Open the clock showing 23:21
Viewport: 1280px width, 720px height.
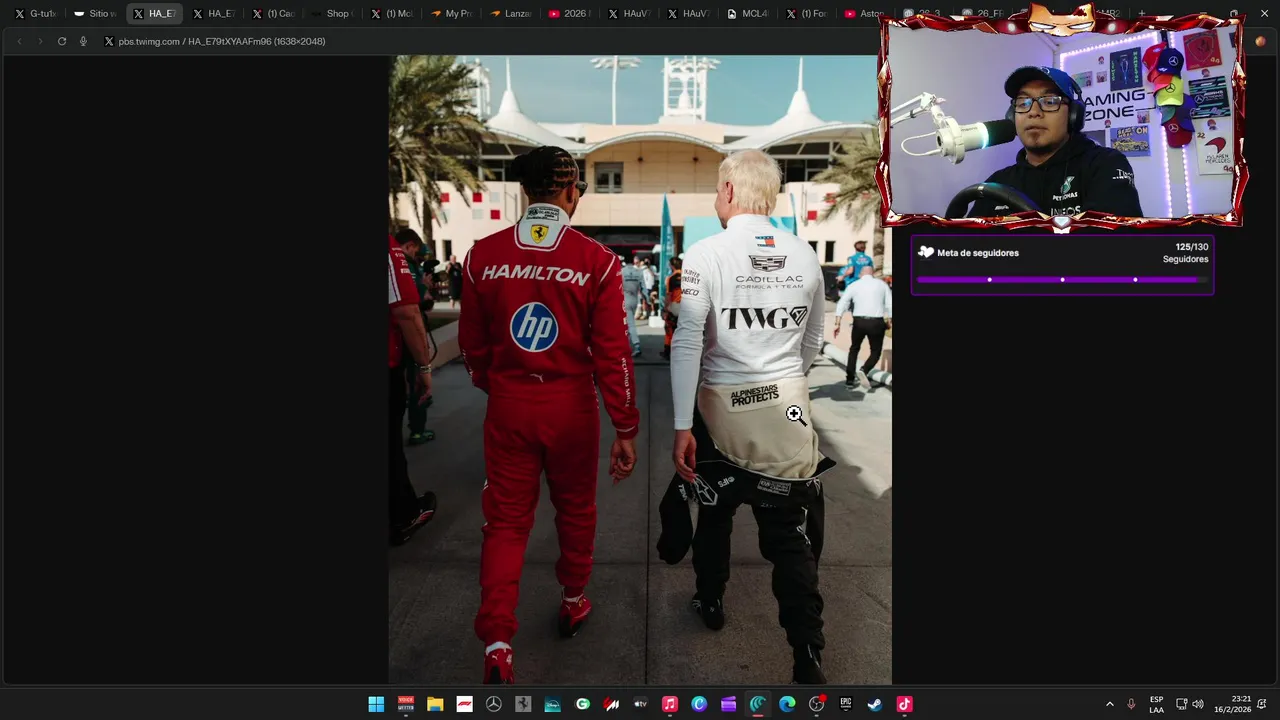[x=1233, y=704]
